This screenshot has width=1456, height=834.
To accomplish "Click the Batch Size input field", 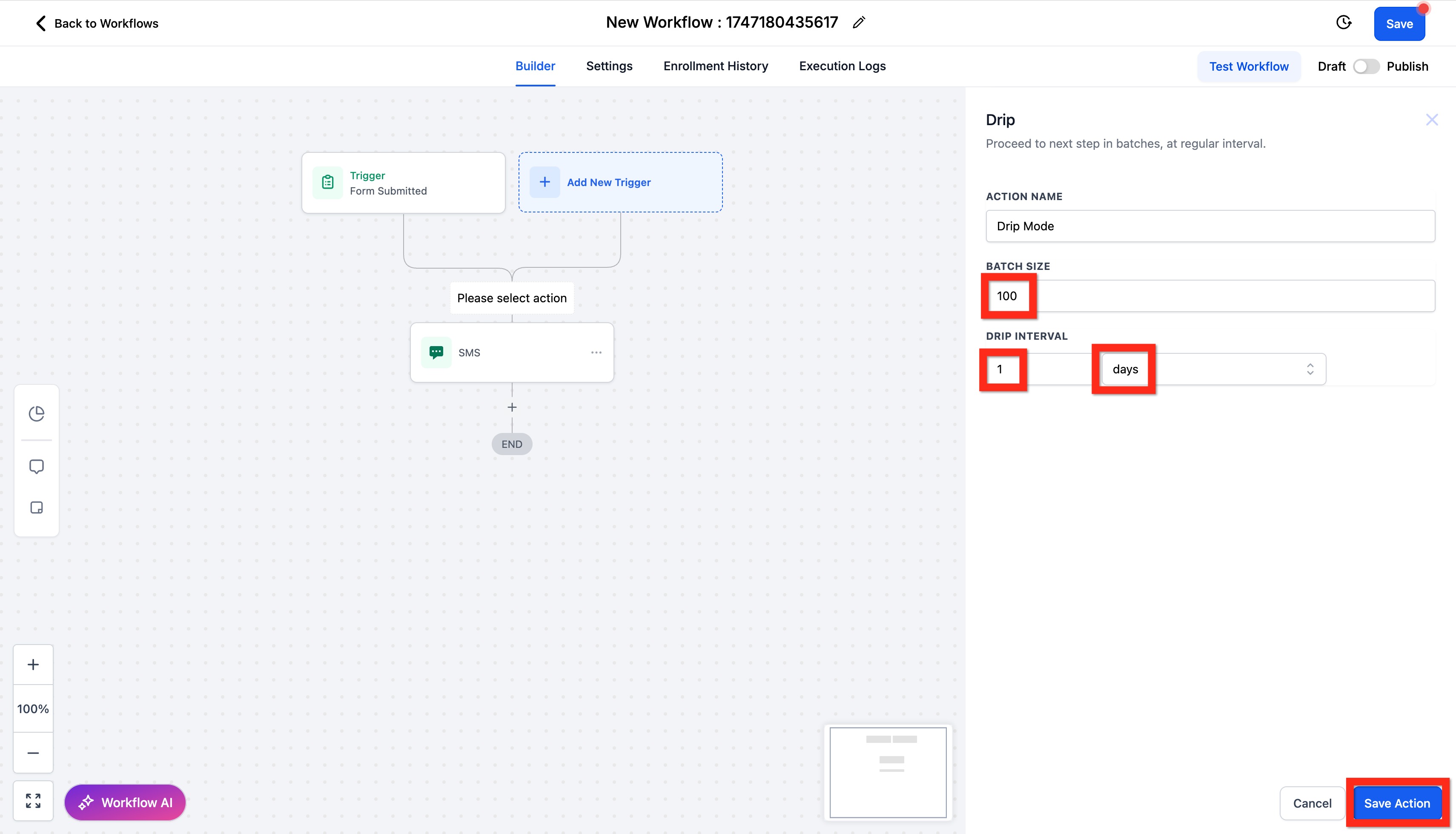I will (x=1210, y=296).
